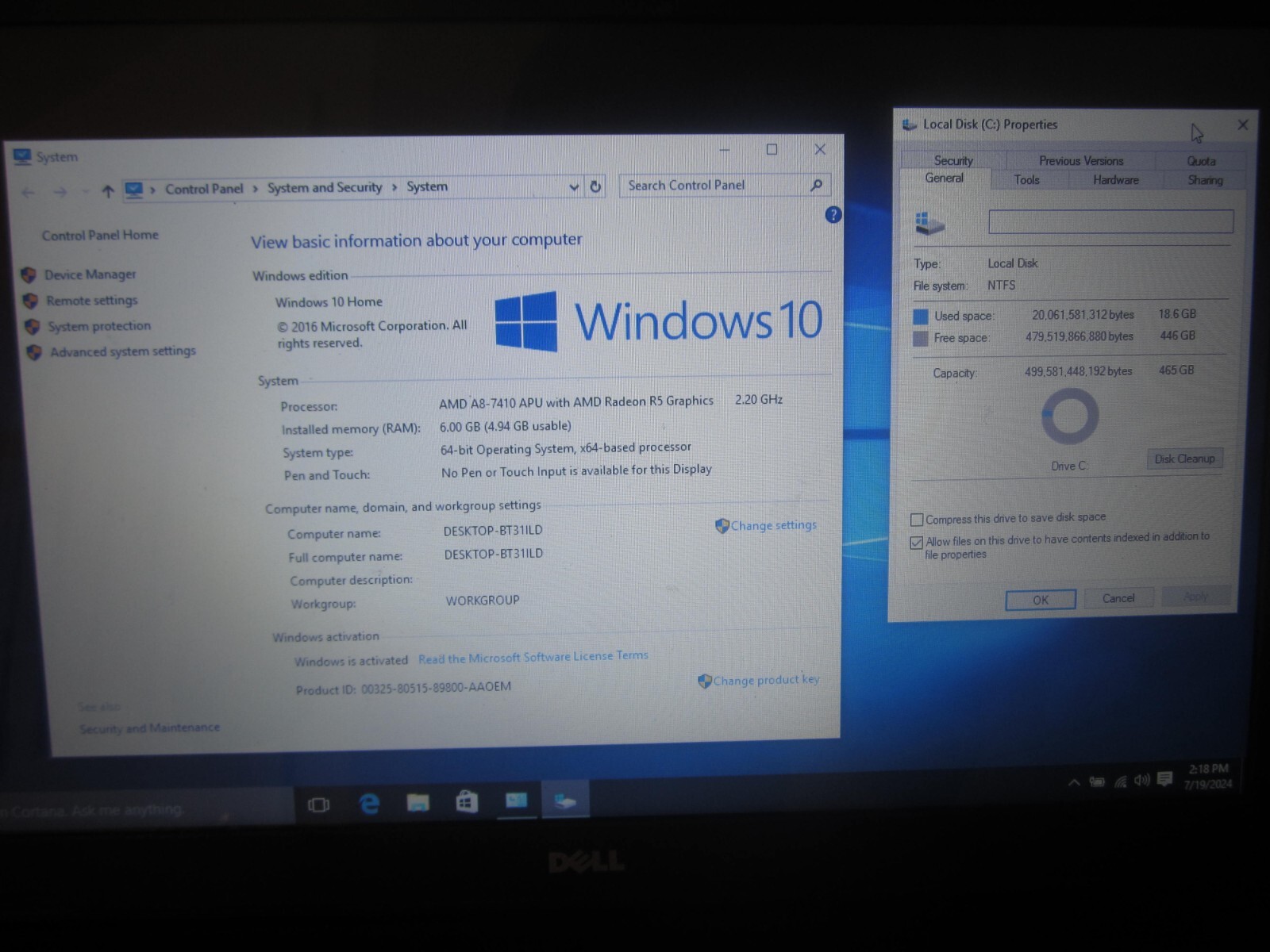The width and height of the screenshot is (1270, 952).
Task: Select the General tab
Action: pos(945,178)
